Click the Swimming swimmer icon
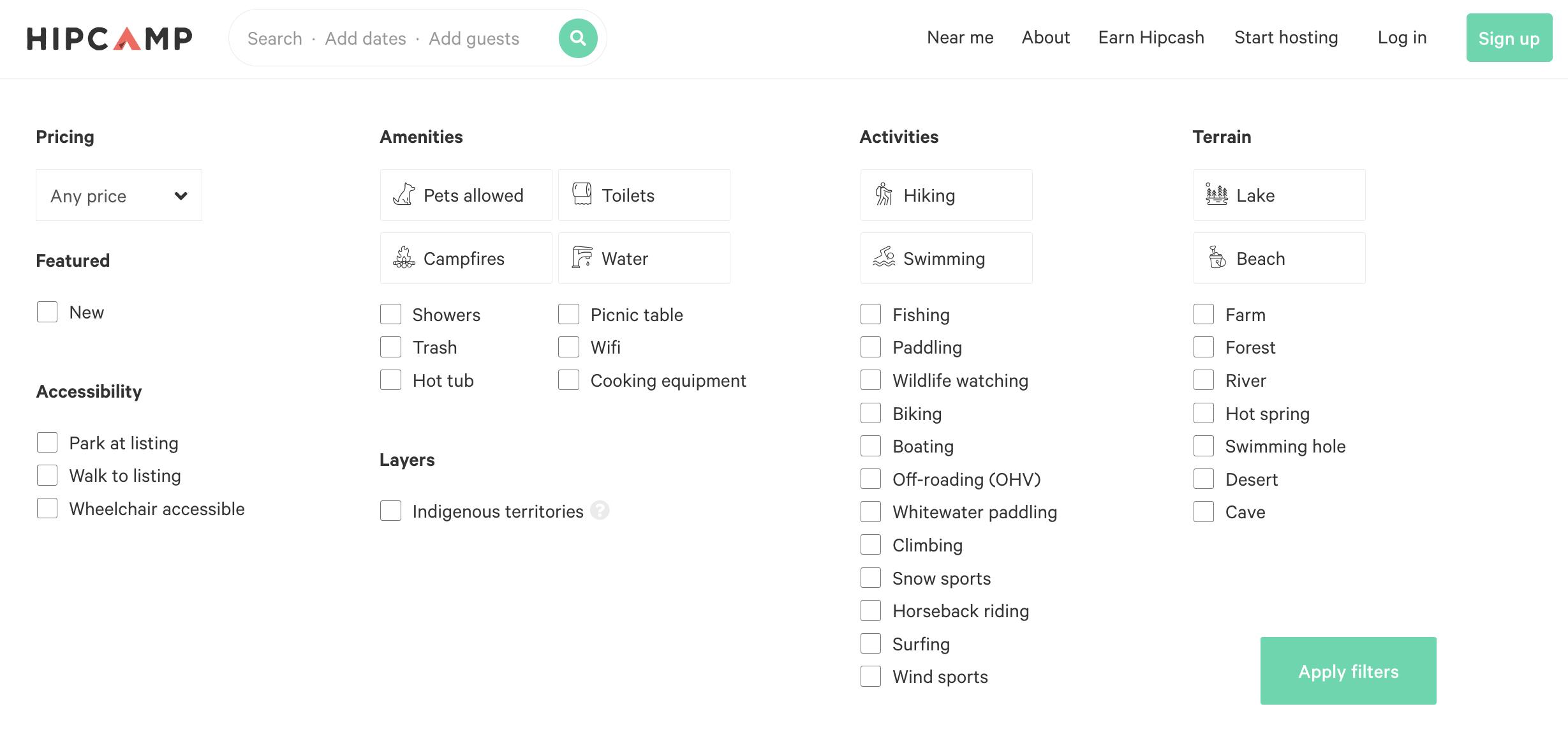 click(884, 257)
